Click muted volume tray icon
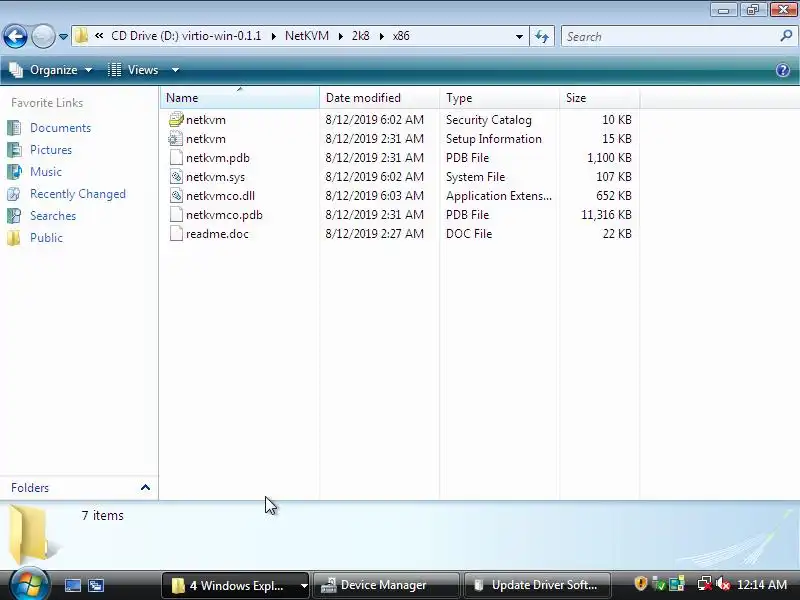Viewport: 800px width, 600px height. [722, 583]
